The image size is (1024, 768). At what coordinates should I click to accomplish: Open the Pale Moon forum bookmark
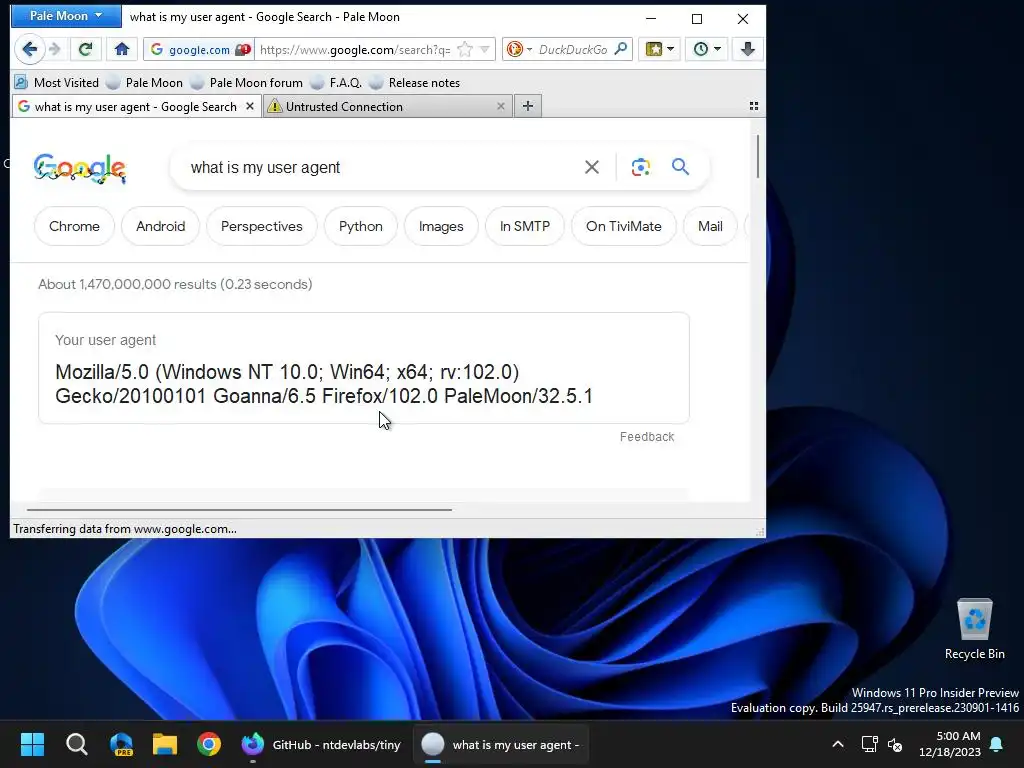click(247, 83)
